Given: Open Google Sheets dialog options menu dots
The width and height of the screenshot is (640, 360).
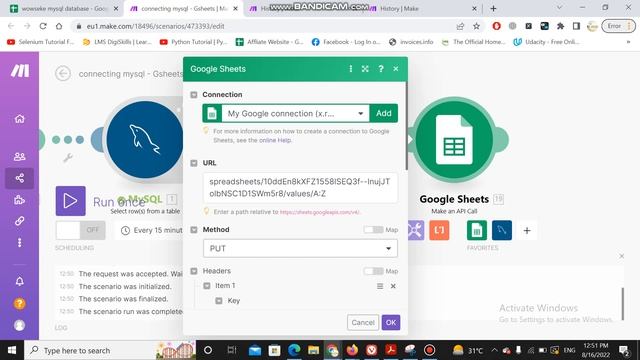Looking at the screenshot, I should point(351,69).
